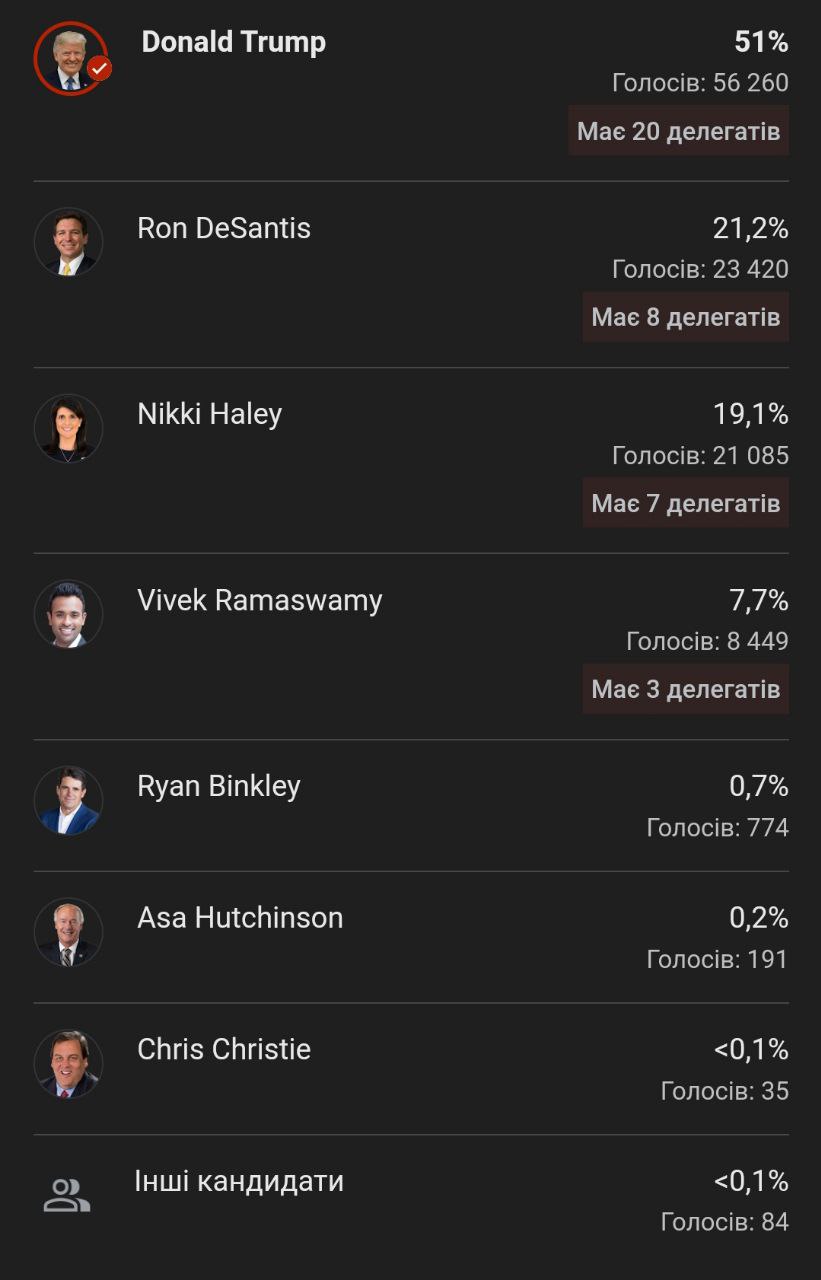Click the Ryan Binkley name
The height and width of the screenshot is (1280, 821).
click(x=219, y=786)
